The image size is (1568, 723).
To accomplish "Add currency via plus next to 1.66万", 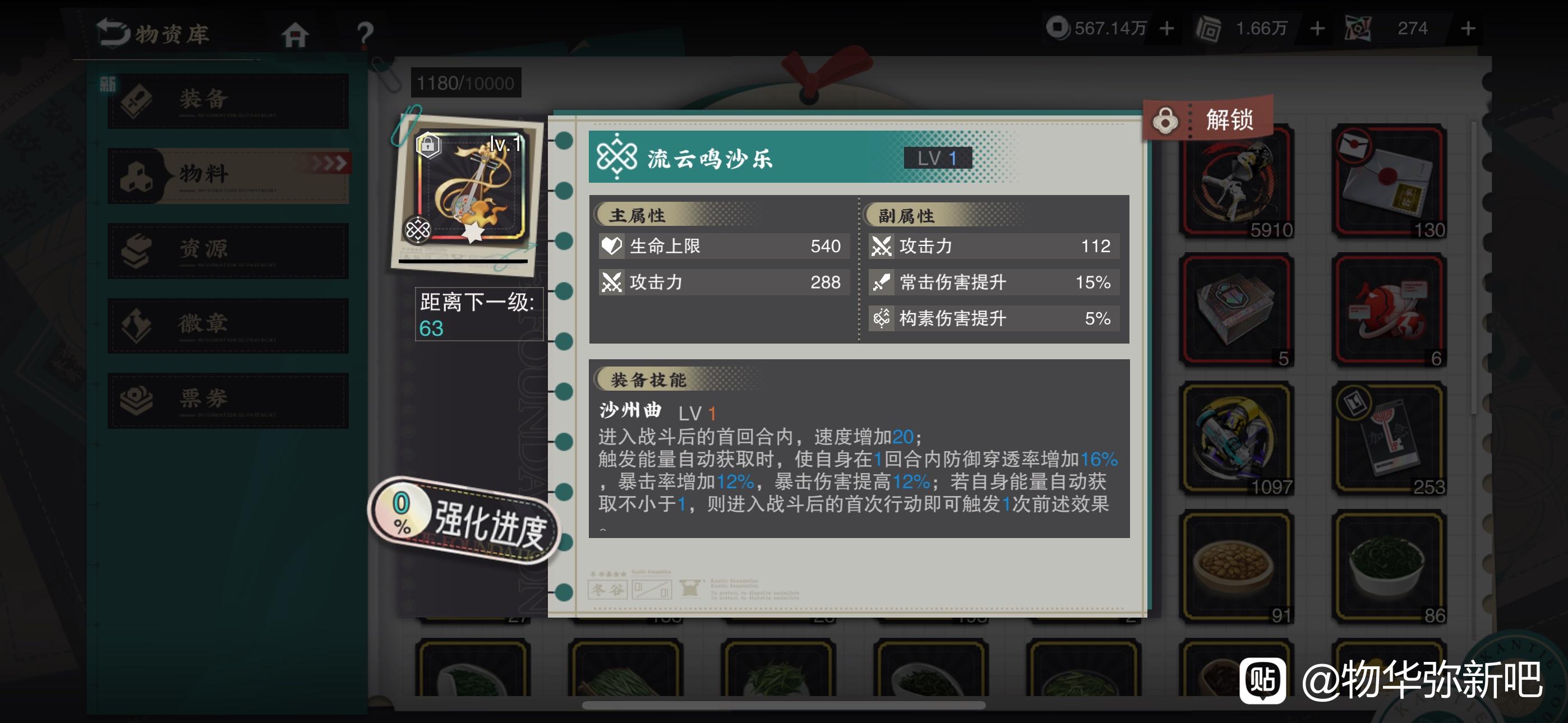I will tap(1317, 28).
